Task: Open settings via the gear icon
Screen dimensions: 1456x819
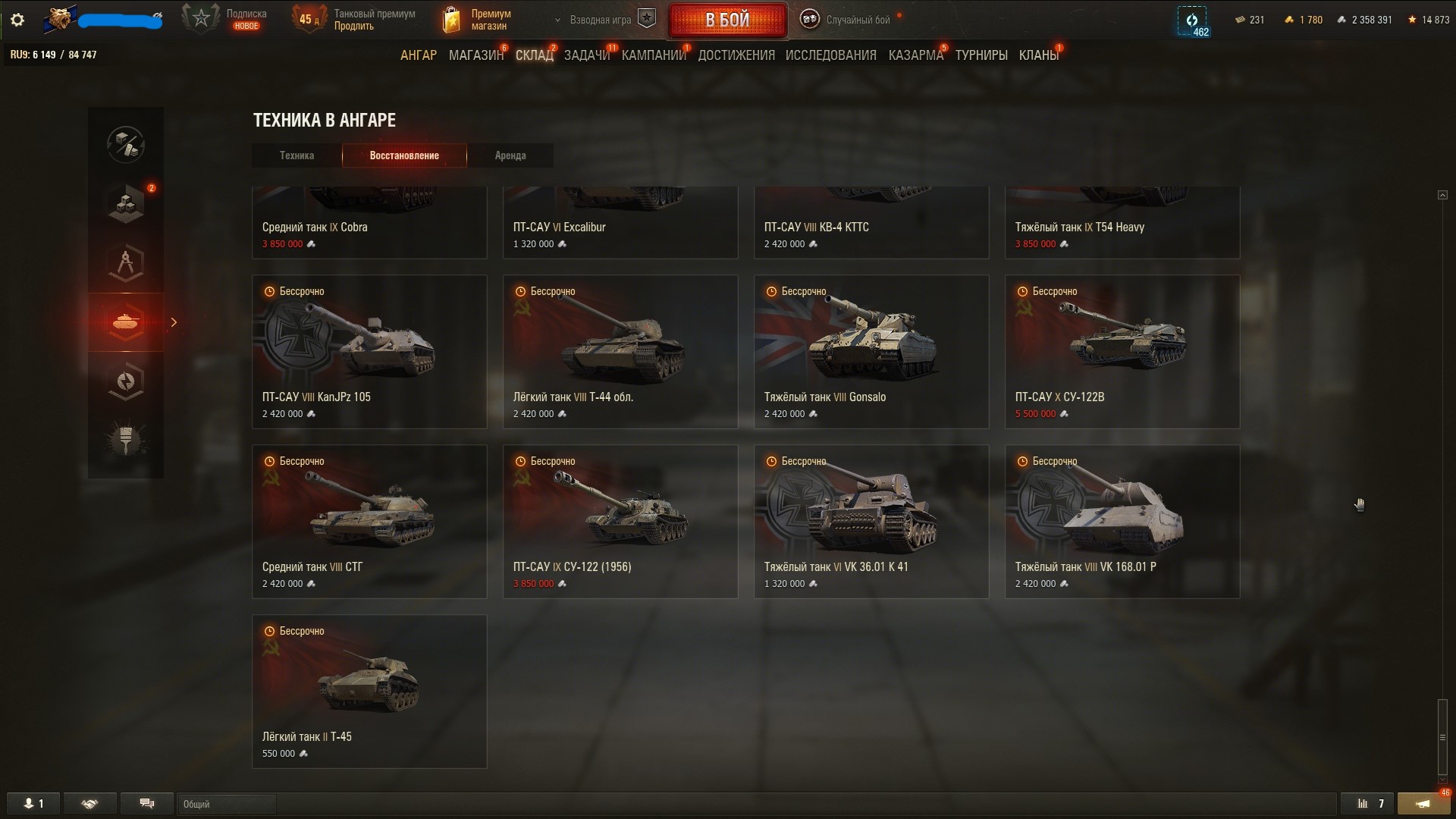Action: 17,20
